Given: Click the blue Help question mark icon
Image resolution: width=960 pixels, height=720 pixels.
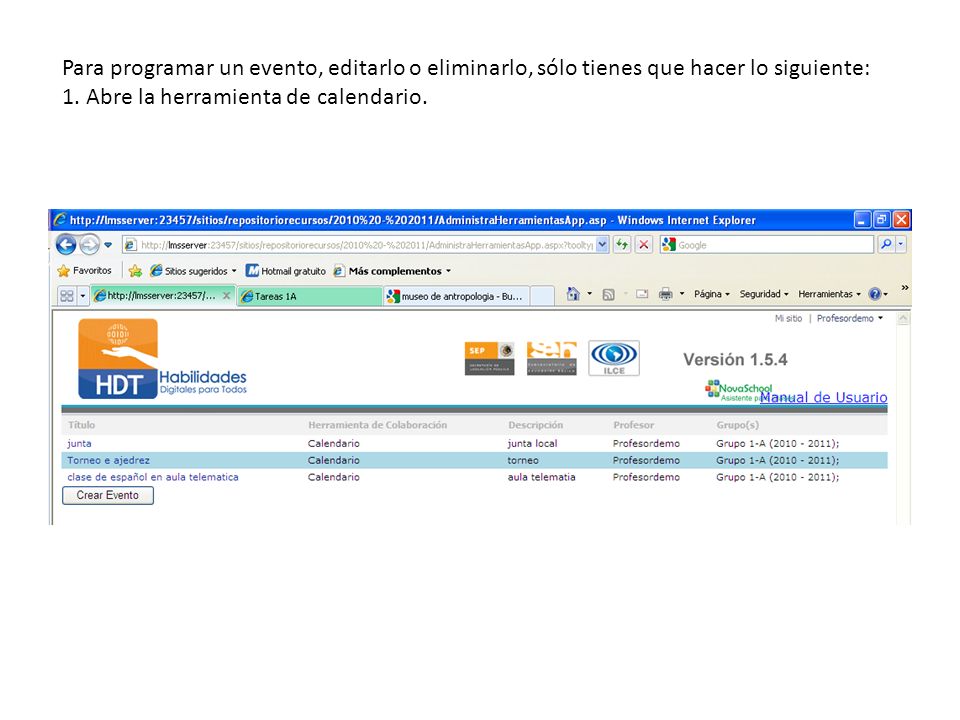Looking at the screenshot, I should [875, 294].
